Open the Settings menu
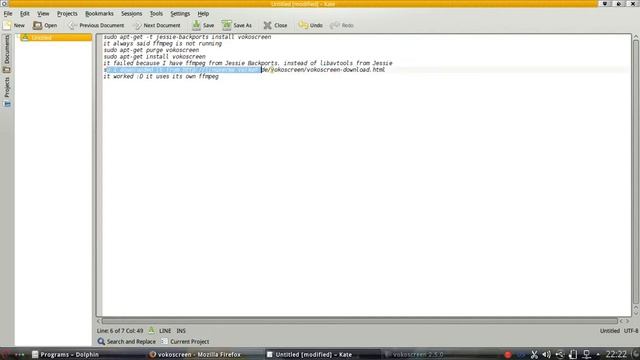This screenshot has width=640, height=360. click(180, 13)
